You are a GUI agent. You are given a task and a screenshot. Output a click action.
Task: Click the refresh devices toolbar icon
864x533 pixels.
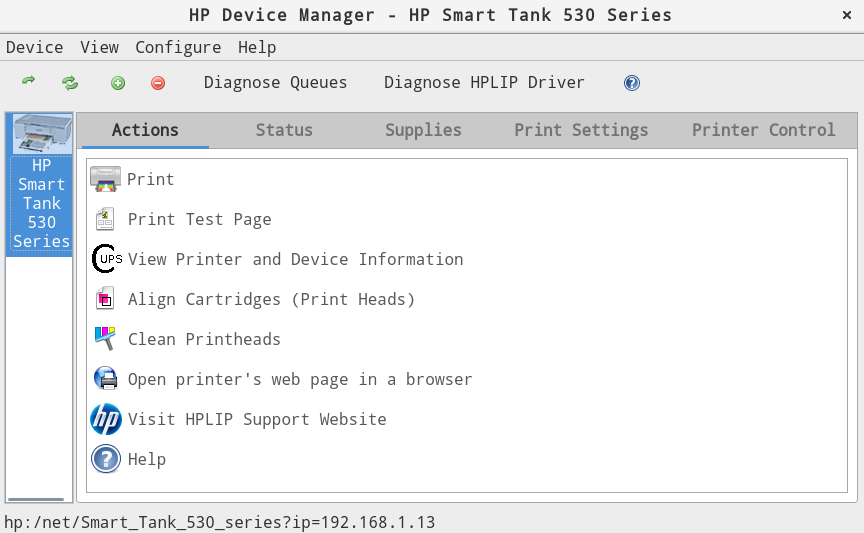[x=70, y=83]
